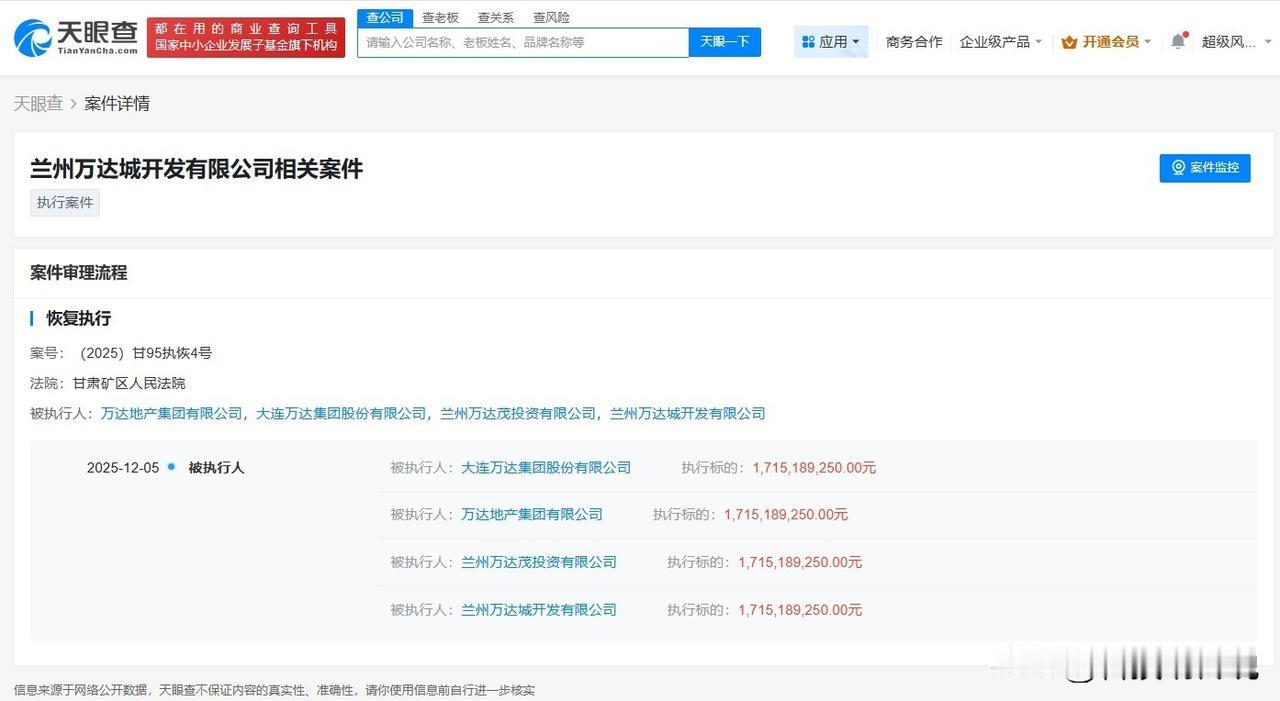
Task: Click the amount in the 兰州万达城开发 row
Action: [x=800, y=610]
